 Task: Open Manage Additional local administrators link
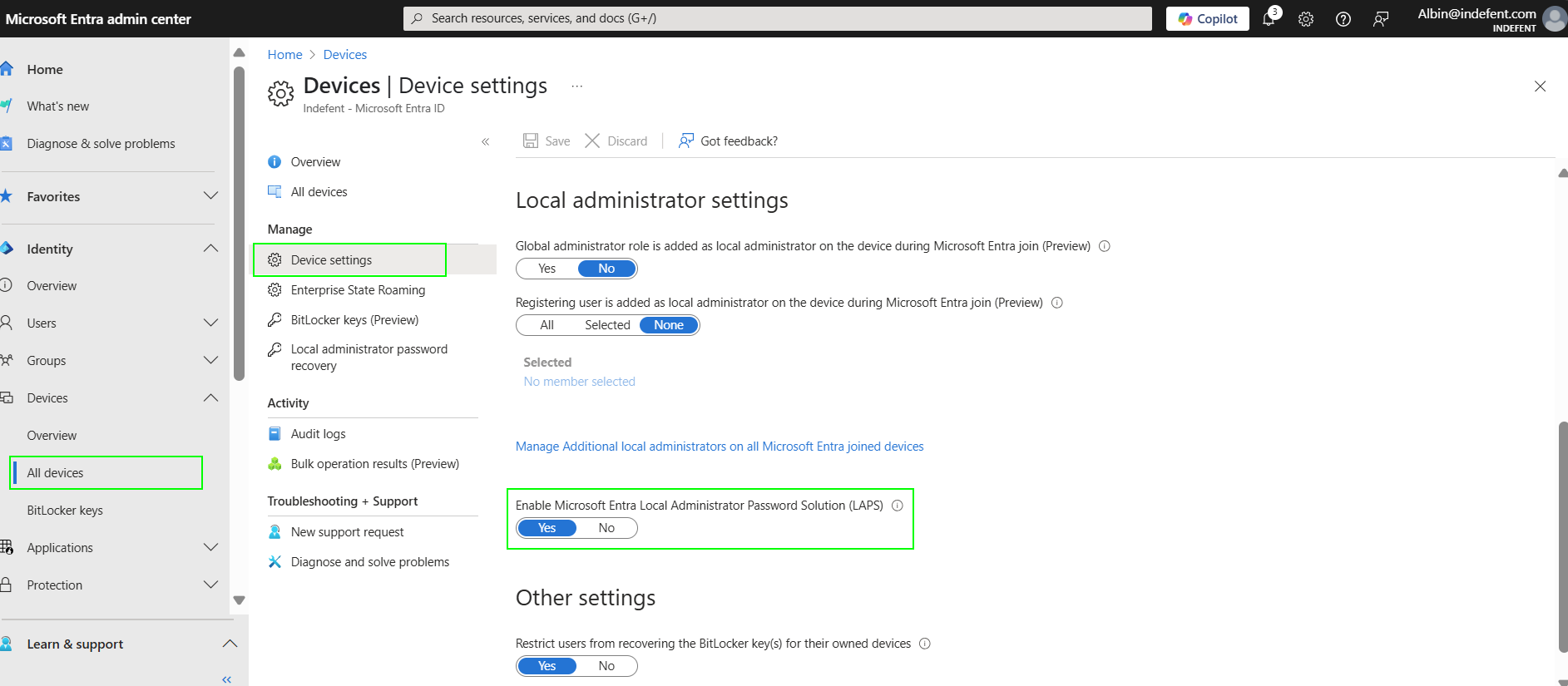point(719,447)
